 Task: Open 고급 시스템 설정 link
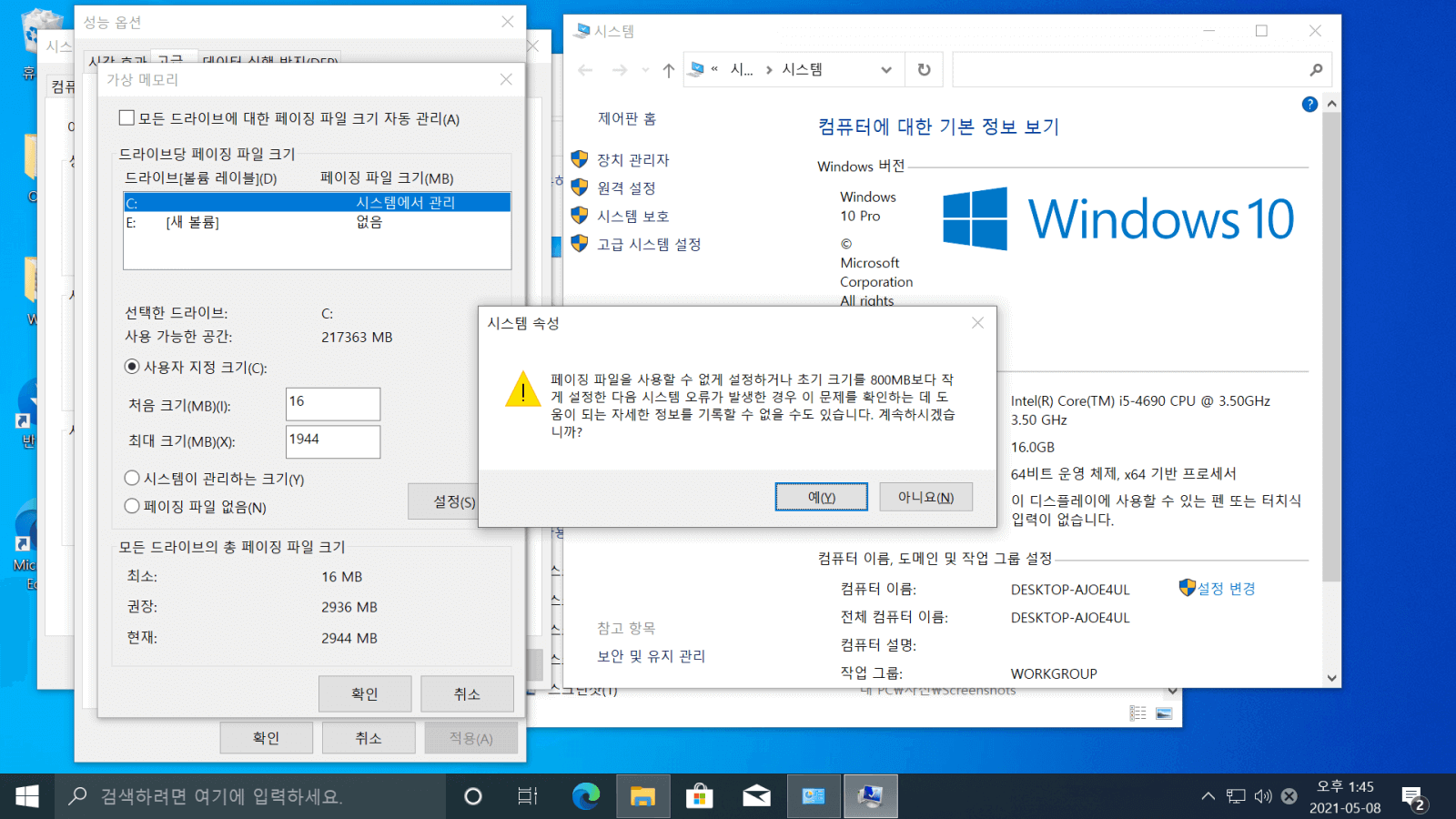[x=649, y=245]
